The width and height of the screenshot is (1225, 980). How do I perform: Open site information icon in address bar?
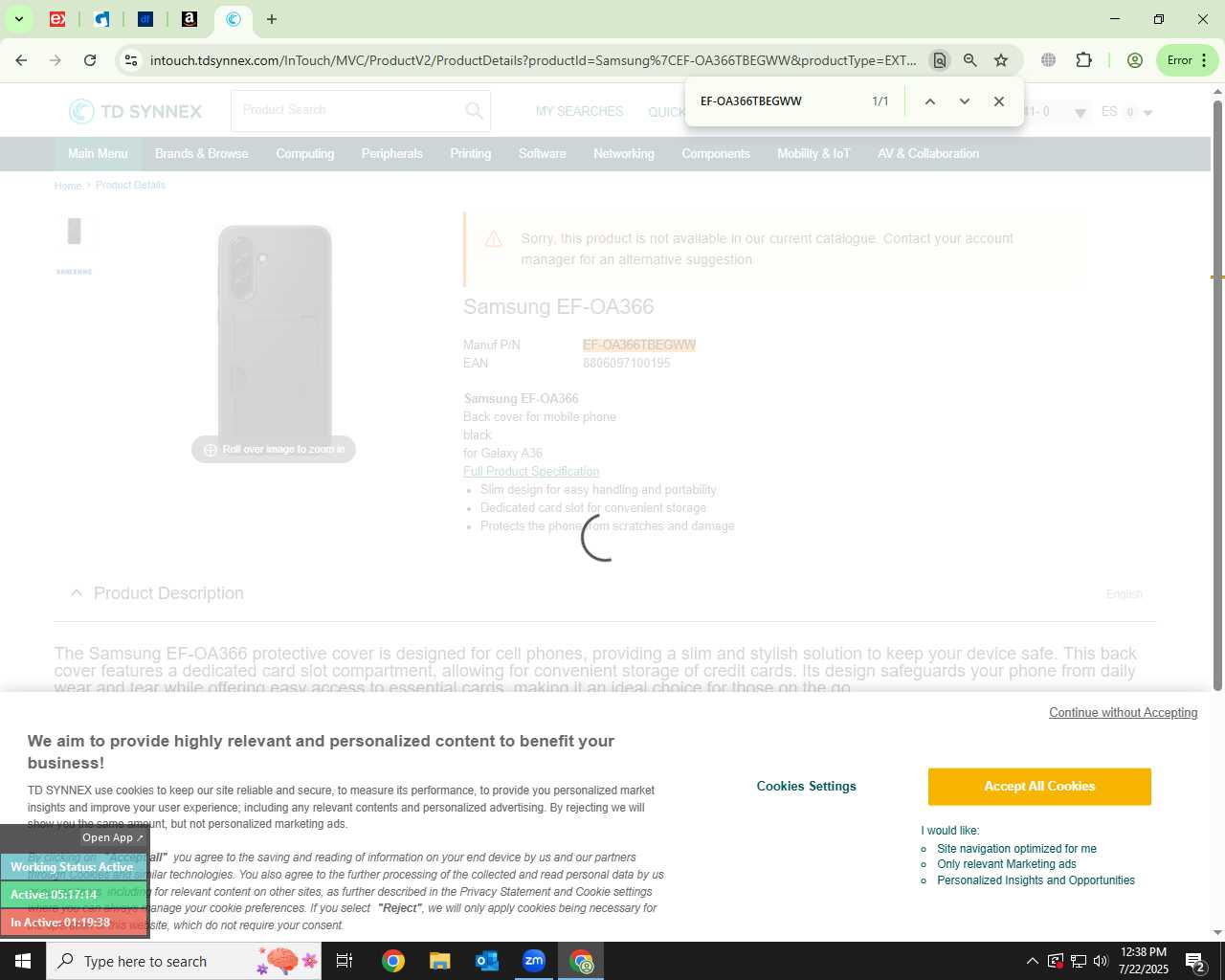coord(131,60)
